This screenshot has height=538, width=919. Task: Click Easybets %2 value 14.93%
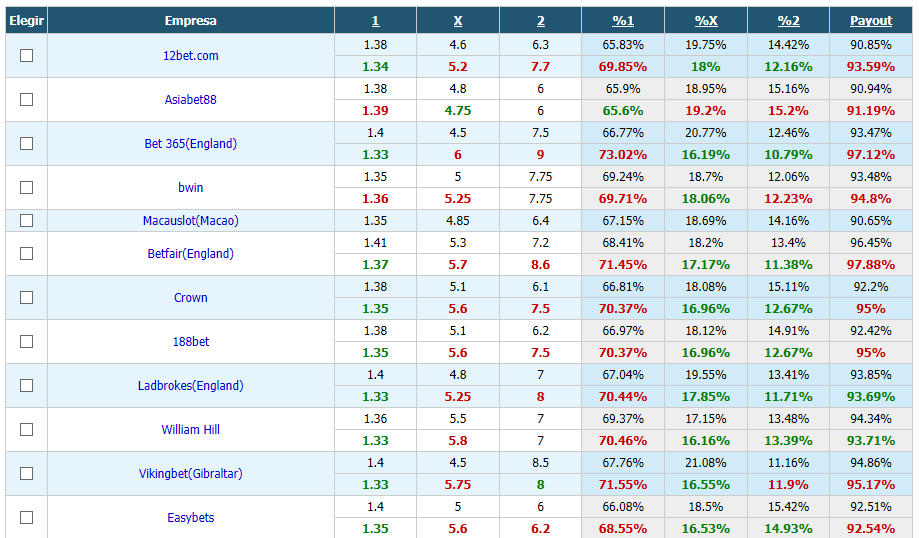coord(788,529)
